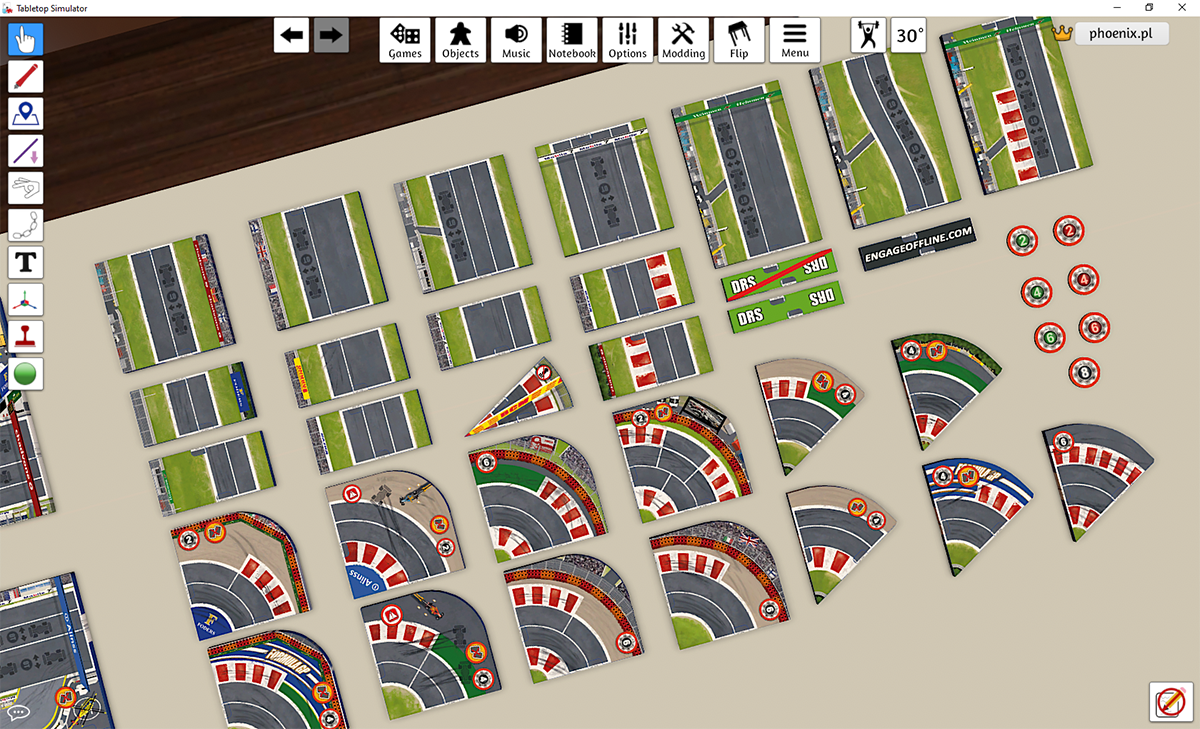
Task: Open the Options menu
Action: coord(628,40)
